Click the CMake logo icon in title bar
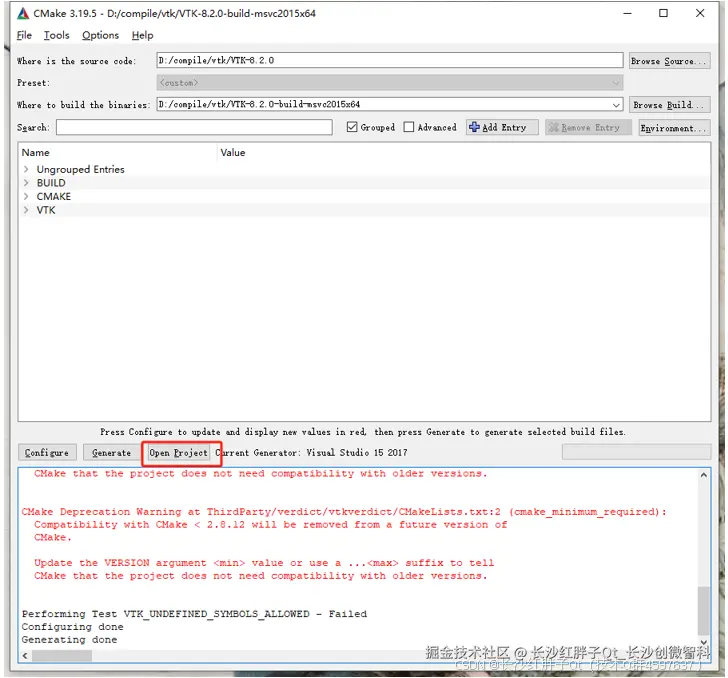This screenshot has height=678, width=728. coord(23,13)
